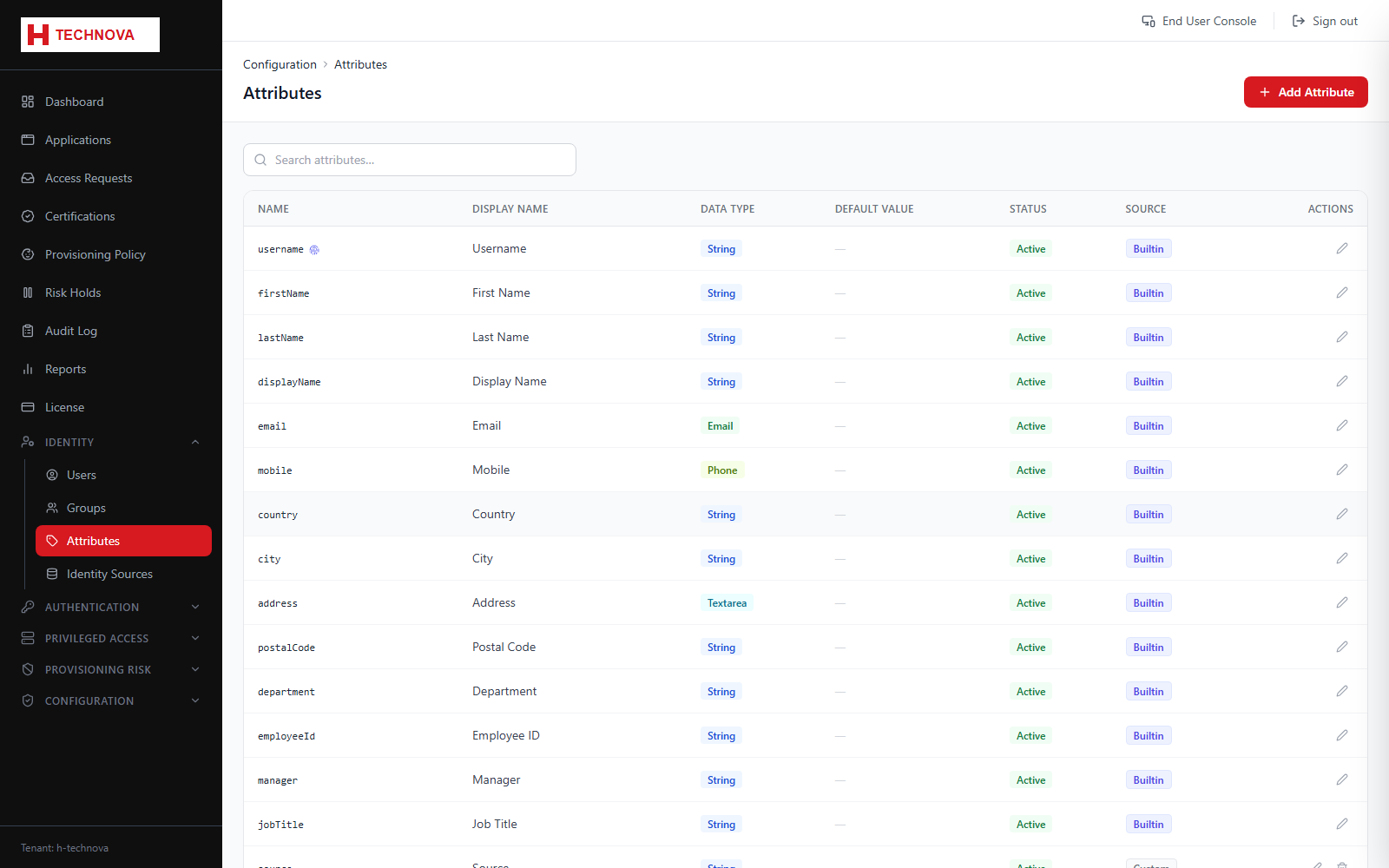Click the 'Display Name' cell

pyautogui.click(x=510, y=381)
